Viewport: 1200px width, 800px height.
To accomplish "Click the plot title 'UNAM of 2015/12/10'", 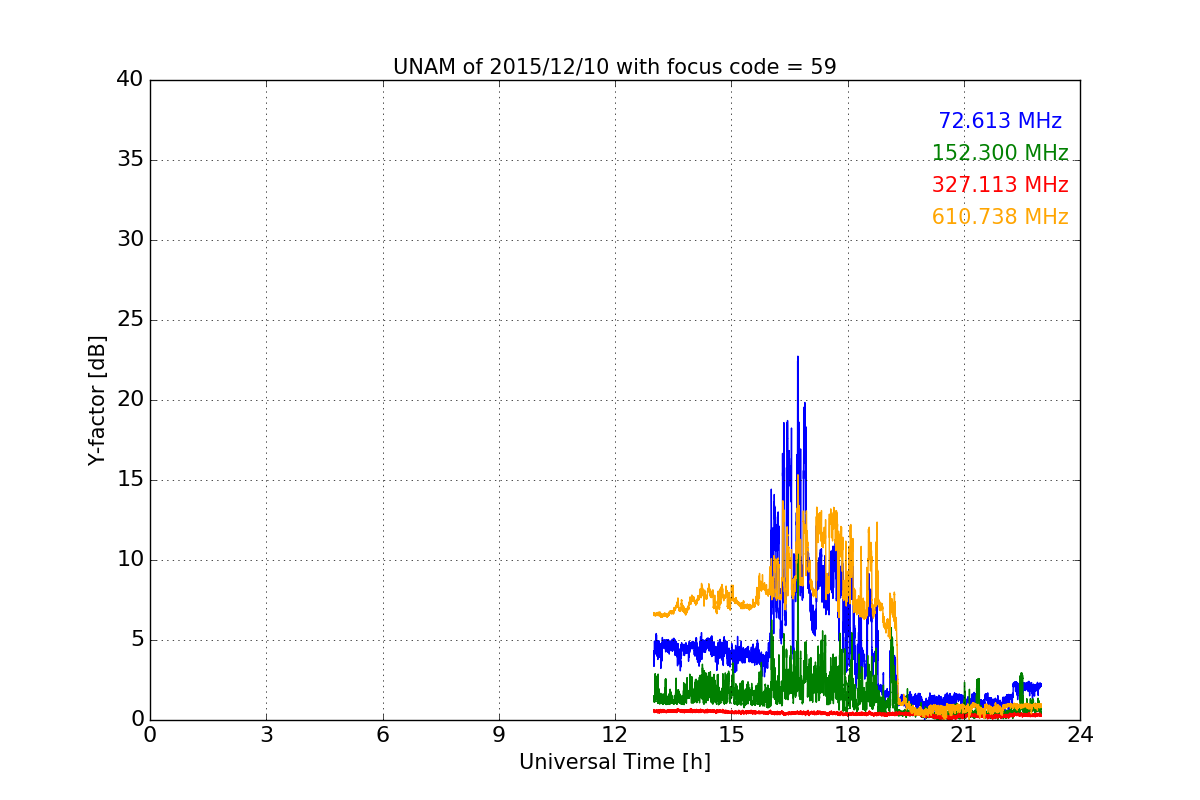I will pyautogui.click(x=614, y=67).
